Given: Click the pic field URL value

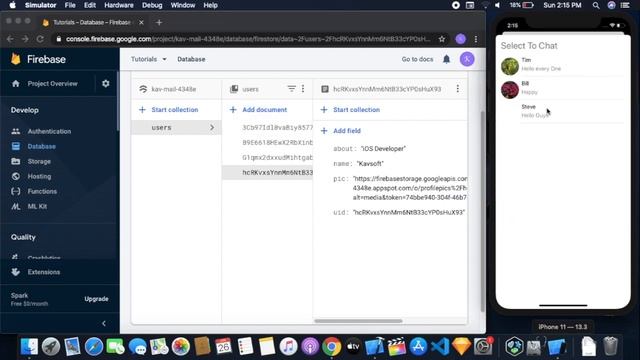Looking at the screenshot, I should [x=410, y=188].
